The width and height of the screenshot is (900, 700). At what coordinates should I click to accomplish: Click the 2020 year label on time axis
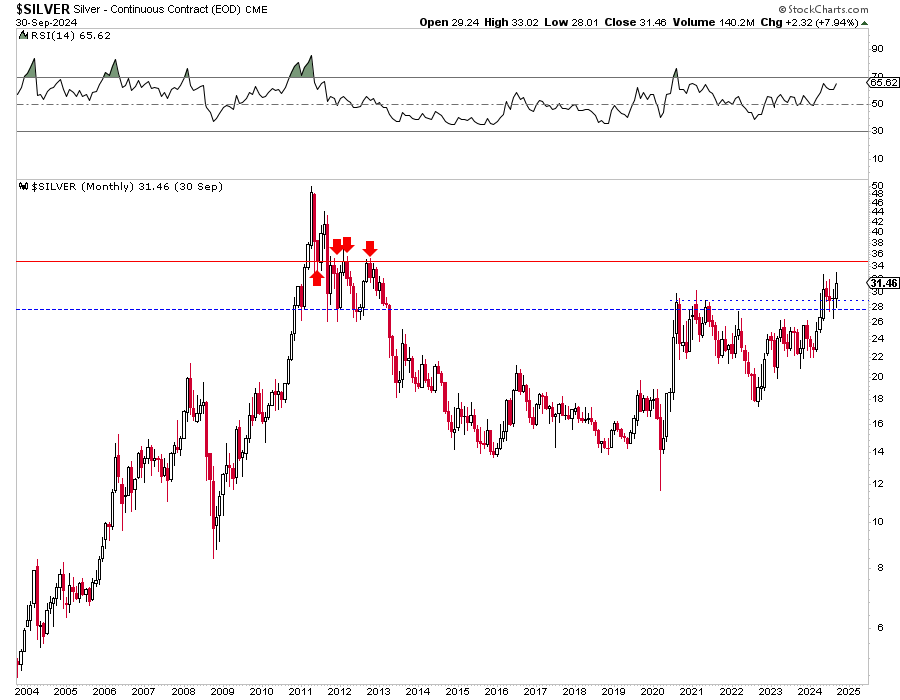[x=652, y=691]
